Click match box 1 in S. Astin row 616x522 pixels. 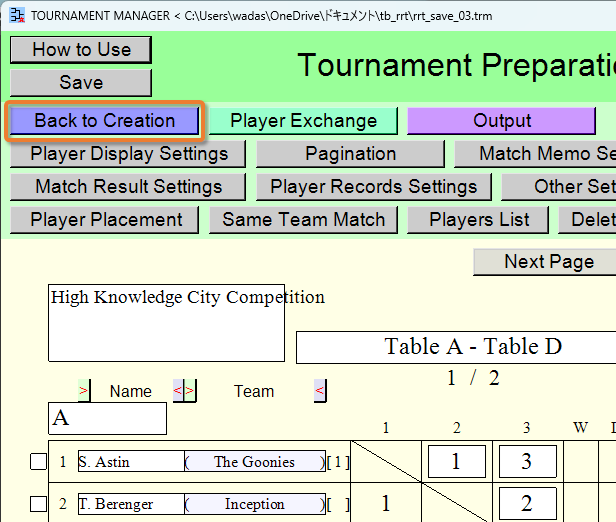tap(456, 462)
